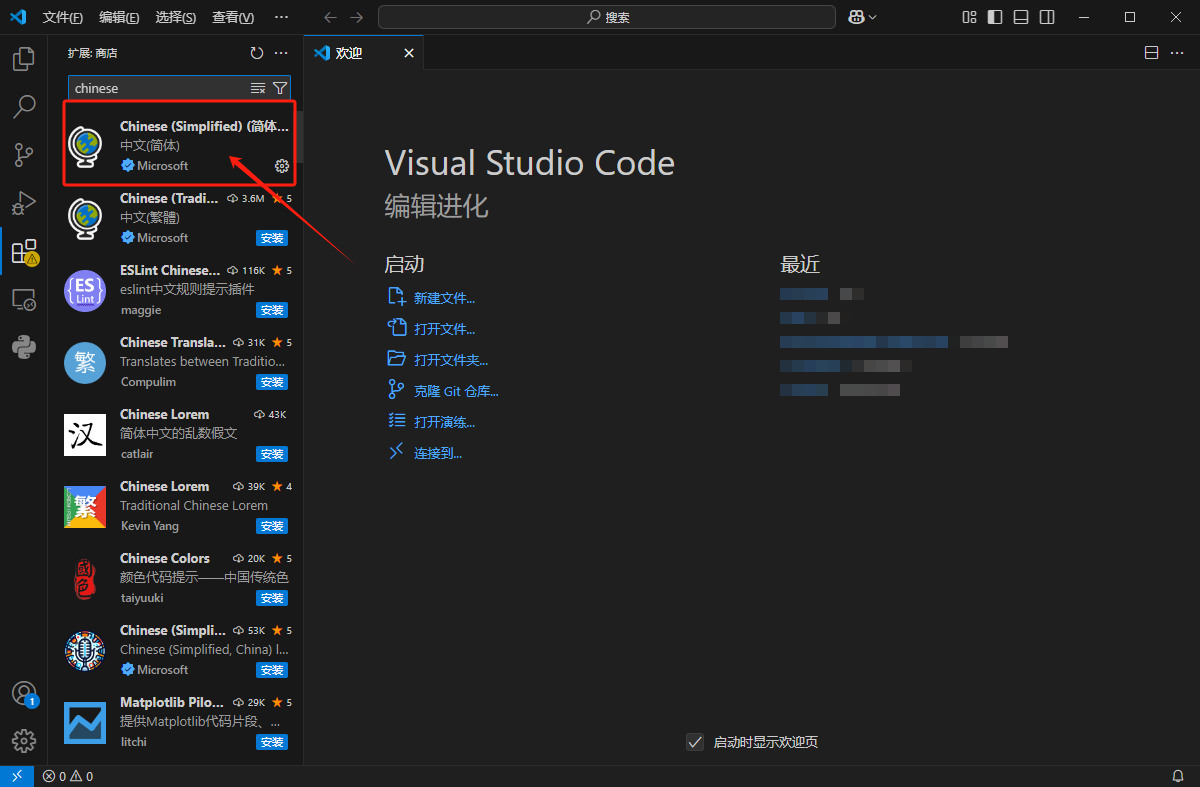Expand the hidden menu bar items ellipsis

coord(281,17)
